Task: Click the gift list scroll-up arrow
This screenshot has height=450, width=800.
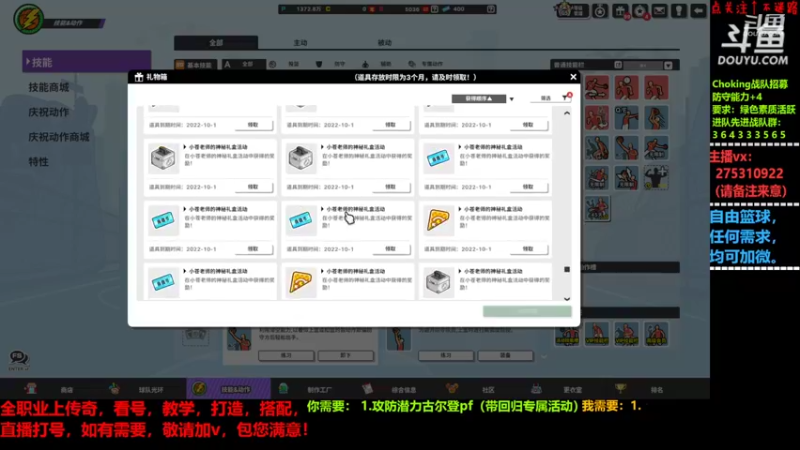Action: point(567,113)
